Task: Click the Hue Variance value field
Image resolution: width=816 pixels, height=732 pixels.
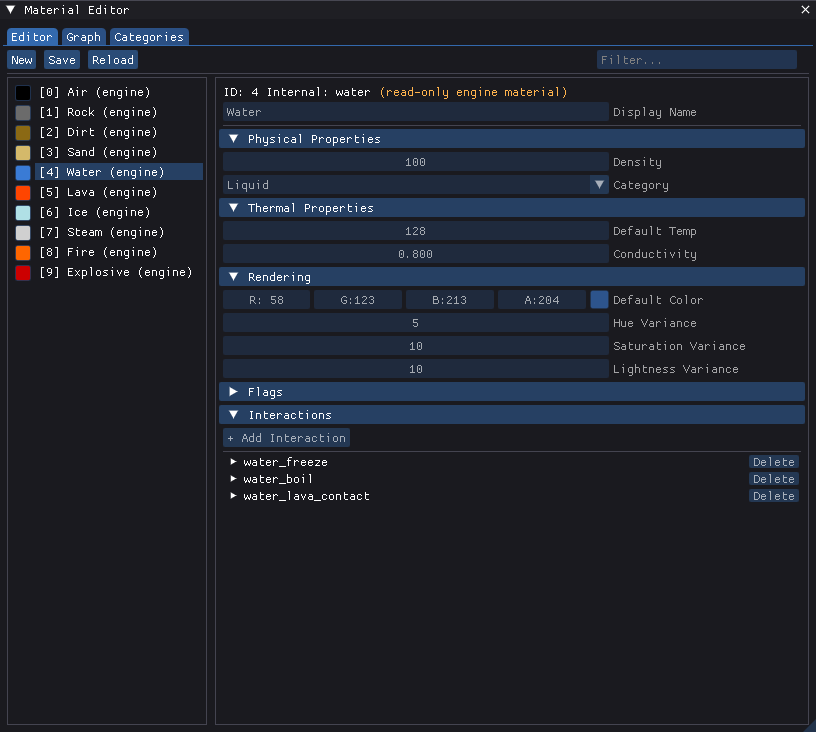Action: pyautogui.click(x=415, y=323)
